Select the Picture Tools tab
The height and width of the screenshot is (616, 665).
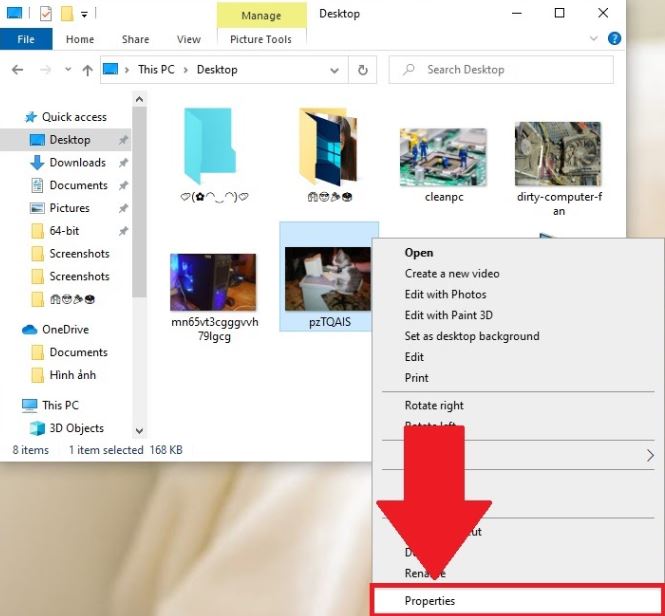pos(261,39)
